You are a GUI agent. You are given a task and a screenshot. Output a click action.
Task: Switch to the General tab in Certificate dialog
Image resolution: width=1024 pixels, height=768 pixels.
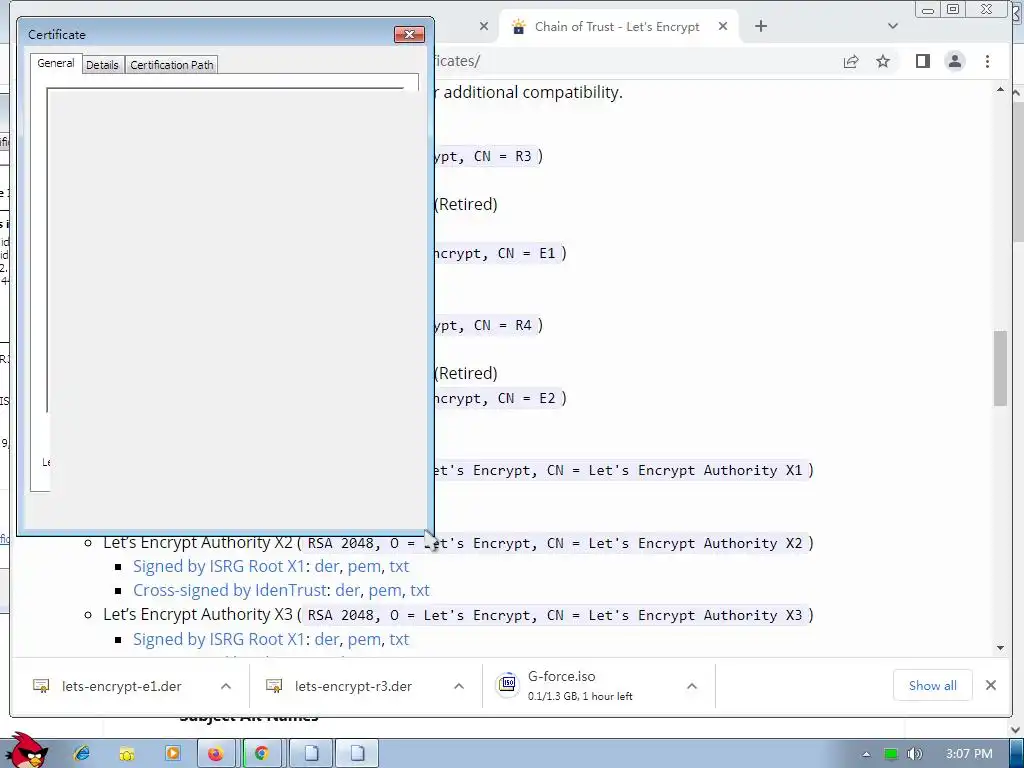56,63
